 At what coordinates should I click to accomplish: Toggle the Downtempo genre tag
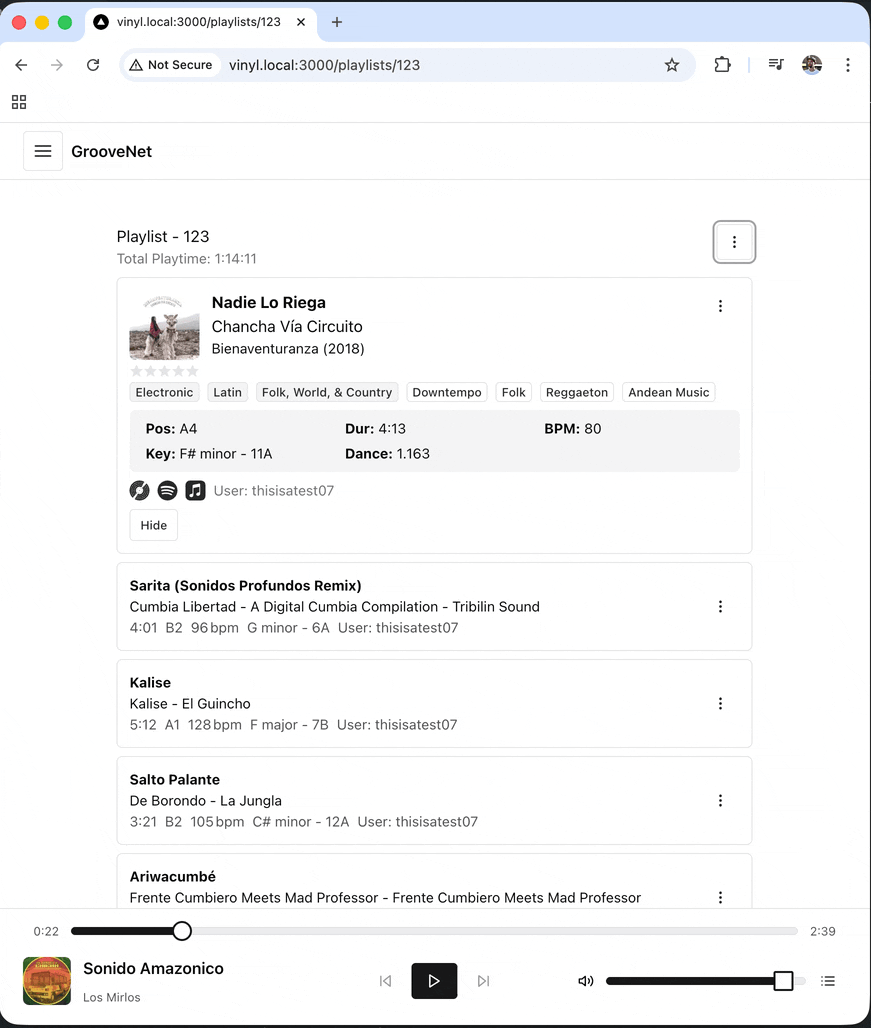pos(446,392)
